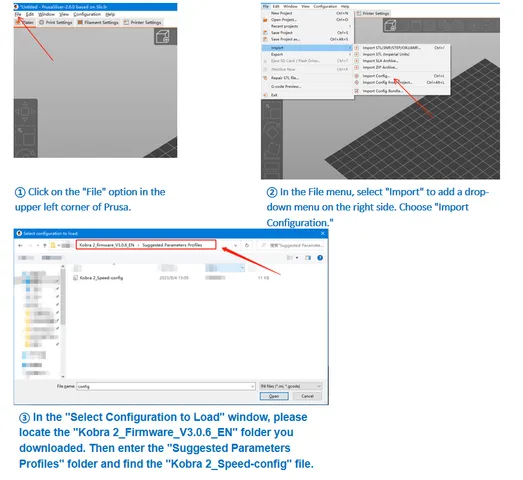Expand the address bar history dropdown chevron
This screenshot has height=480, width=523.
coord(235,245)
